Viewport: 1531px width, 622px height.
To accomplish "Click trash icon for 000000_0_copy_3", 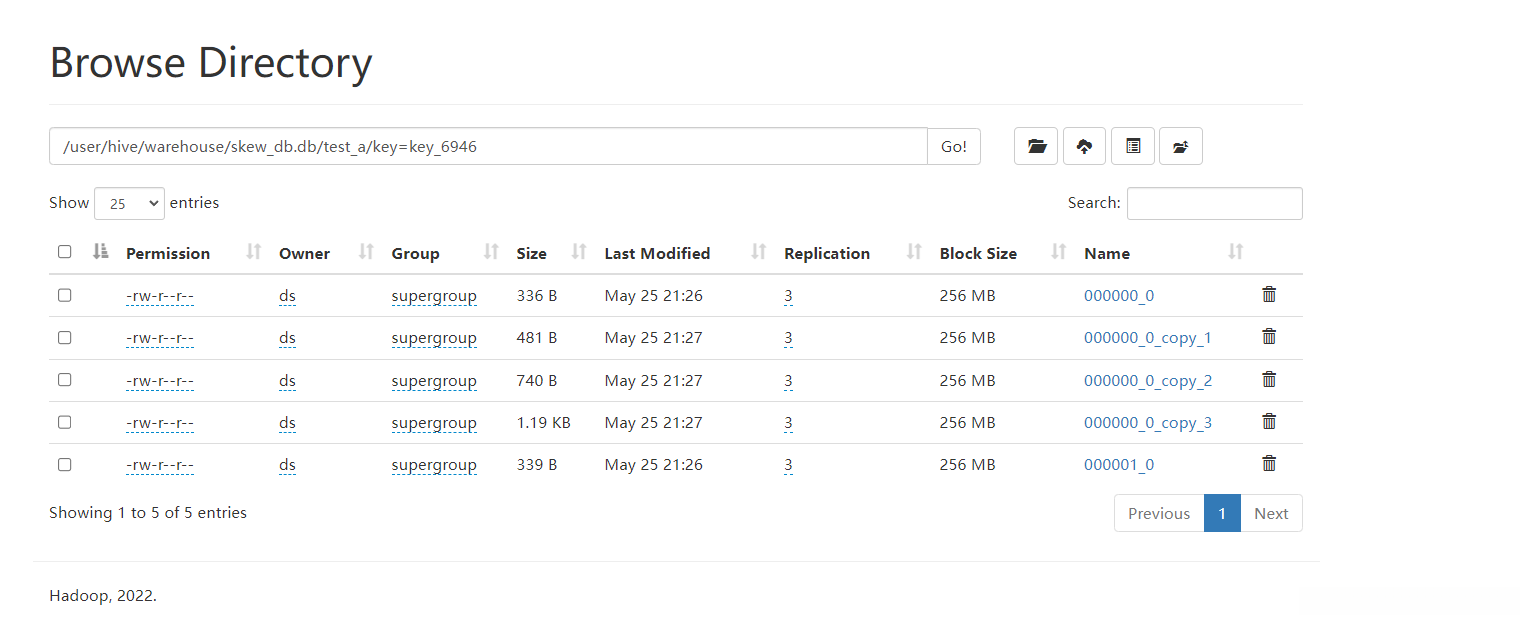I will point(1269,421).
